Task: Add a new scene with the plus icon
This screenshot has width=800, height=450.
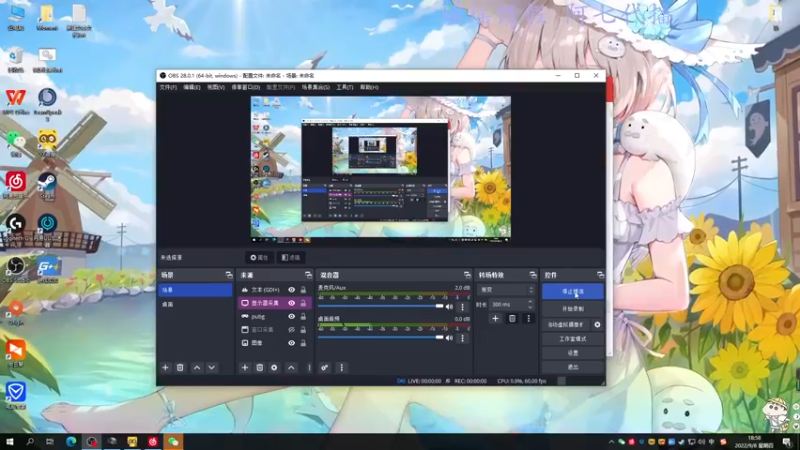Action: click(x=165, y=367)
